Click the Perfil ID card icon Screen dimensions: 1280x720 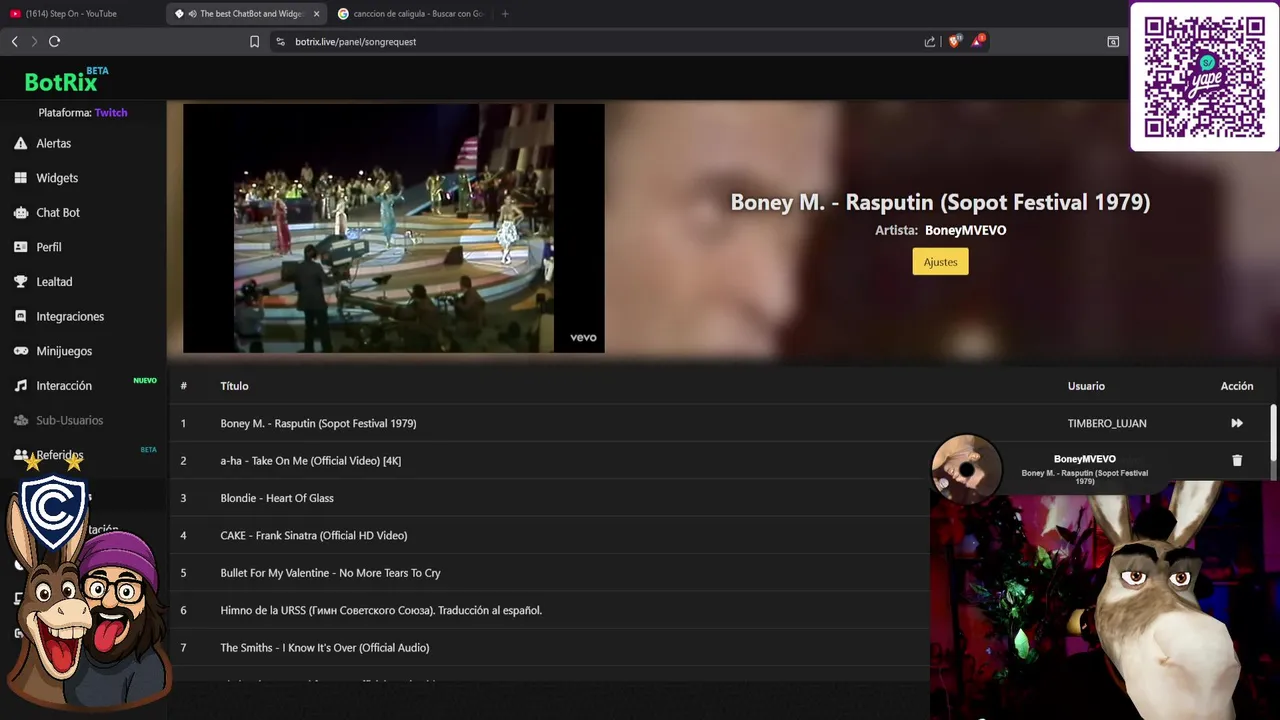click(x=20, y=247)
